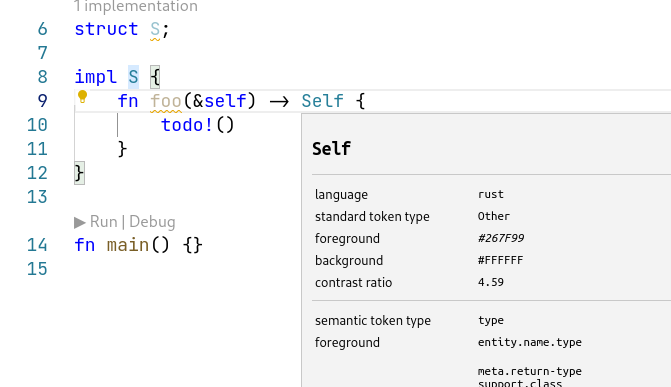Click the lightbulb code action icon
This screenshot has height=387, width=671.
click(82, 97)
